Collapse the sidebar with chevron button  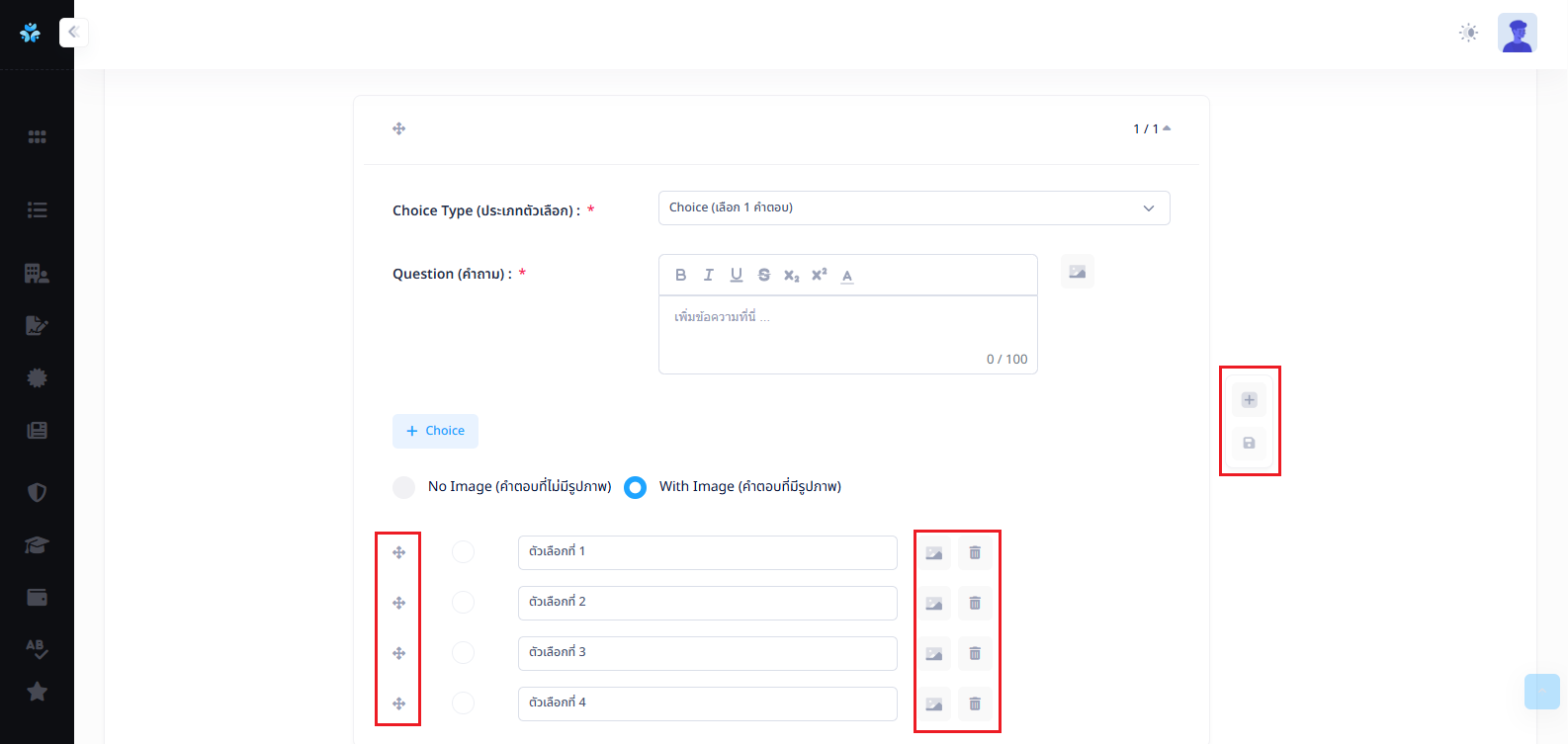click(73, 33)
